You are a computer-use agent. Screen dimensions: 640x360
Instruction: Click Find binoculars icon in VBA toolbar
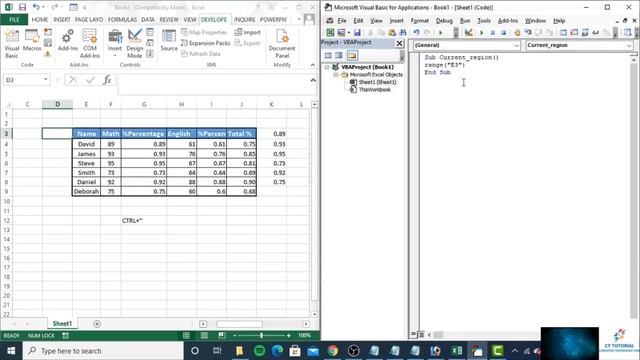tap(402, 33)
